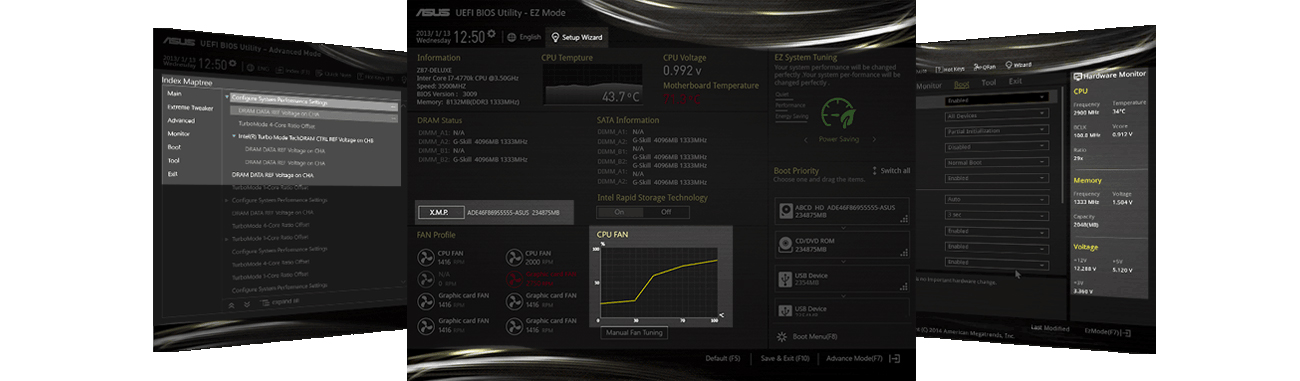Viewport: 1300px width, 381px height.
Task: Select the Energy Saving tuning option
Action: click(792, 116)
